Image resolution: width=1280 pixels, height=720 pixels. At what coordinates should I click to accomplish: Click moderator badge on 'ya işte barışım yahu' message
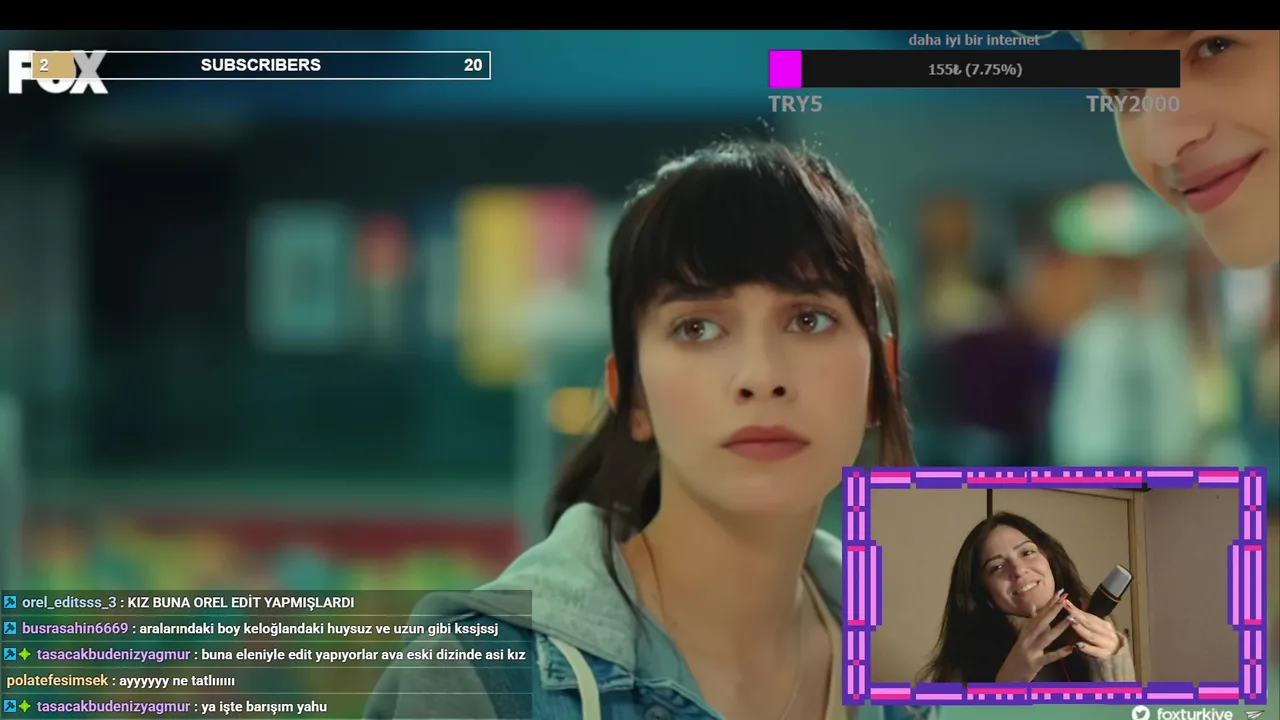click(10, 706)
